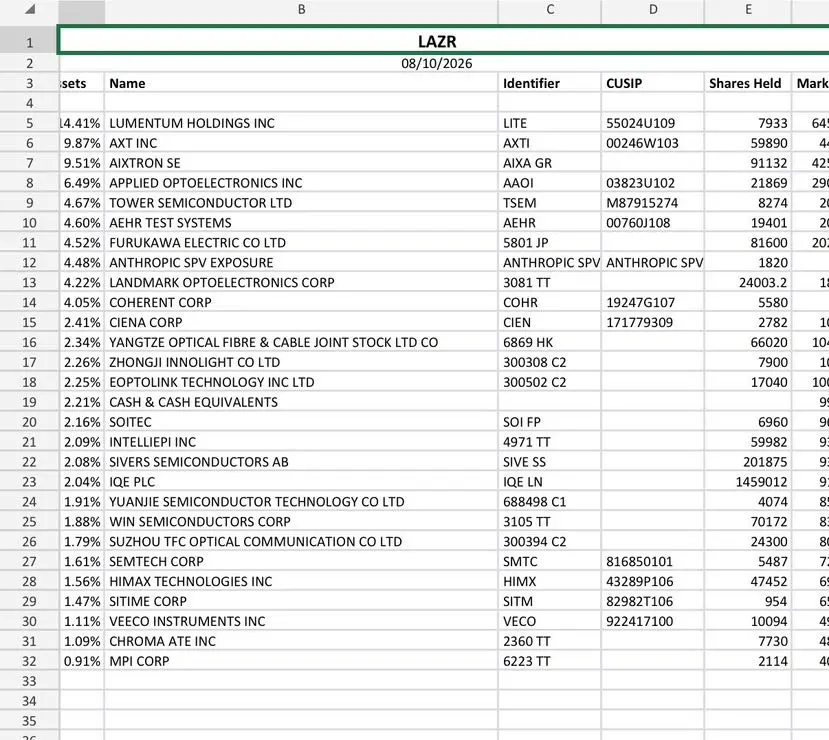Select ANTHROPIC SPV EXPOSURE name cell
829x740 pixels.
coord(301,263)
